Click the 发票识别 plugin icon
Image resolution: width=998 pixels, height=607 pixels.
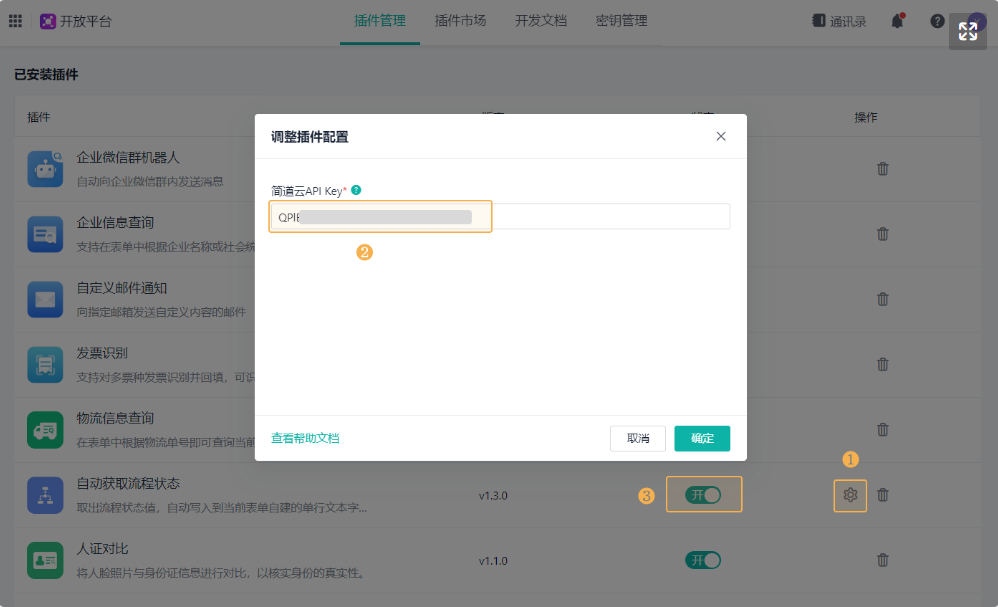point(43,364)
